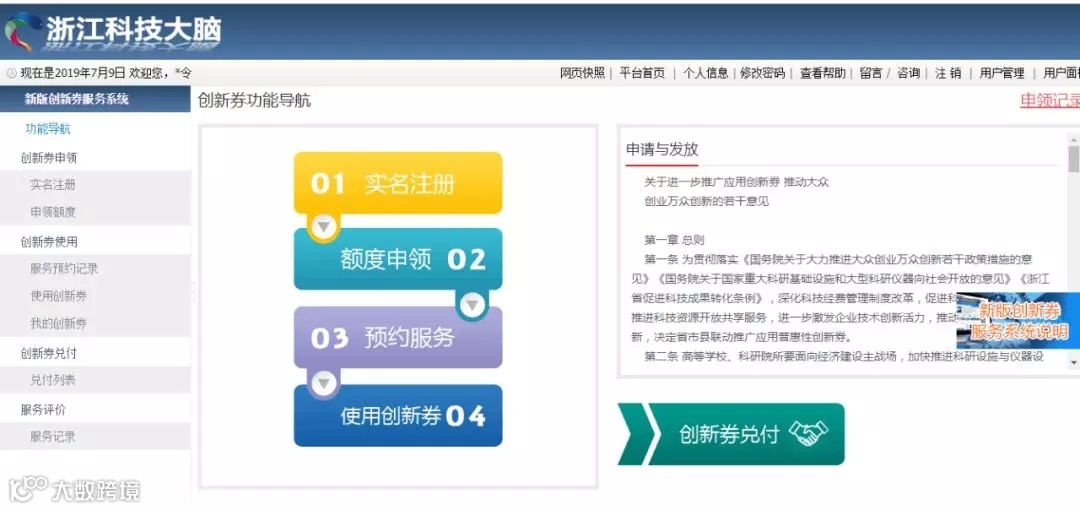Screen dimensions: 1080x510
Task: Open 咨询 in top navigation
Action: pyautogui.click(x=908, y=73)
